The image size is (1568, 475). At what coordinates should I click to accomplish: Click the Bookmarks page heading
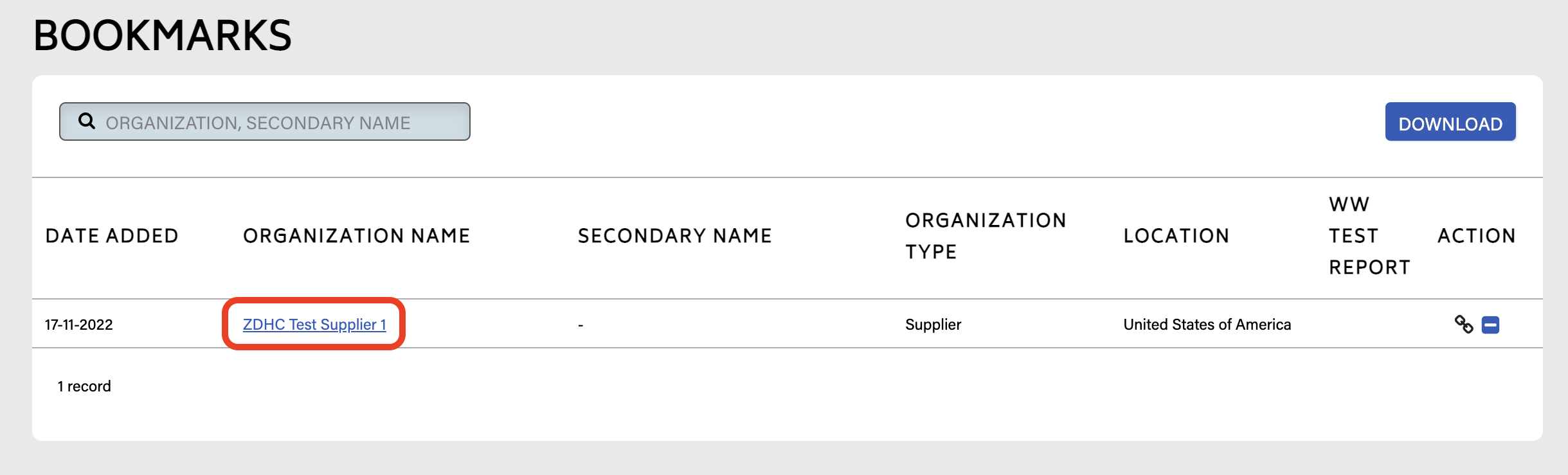pos(163,35)
